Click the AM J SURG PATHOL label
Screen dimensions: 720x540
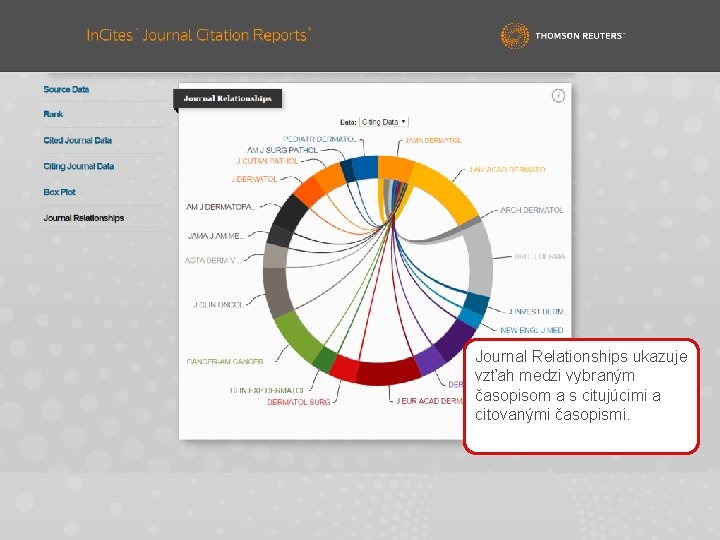click(282, 150)
